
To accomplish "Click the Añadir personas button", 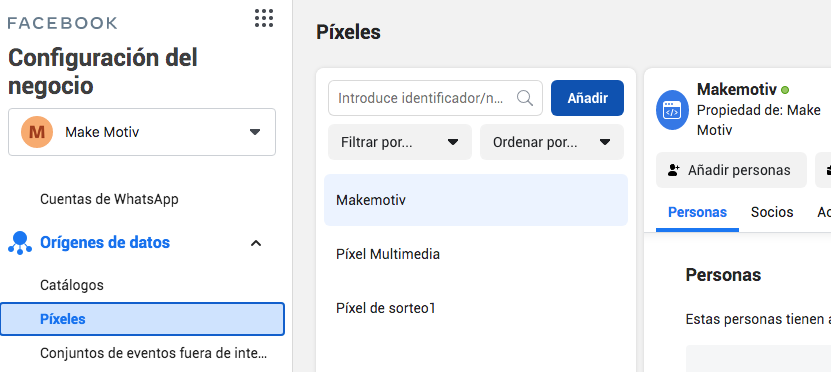I will click(731, 170).
